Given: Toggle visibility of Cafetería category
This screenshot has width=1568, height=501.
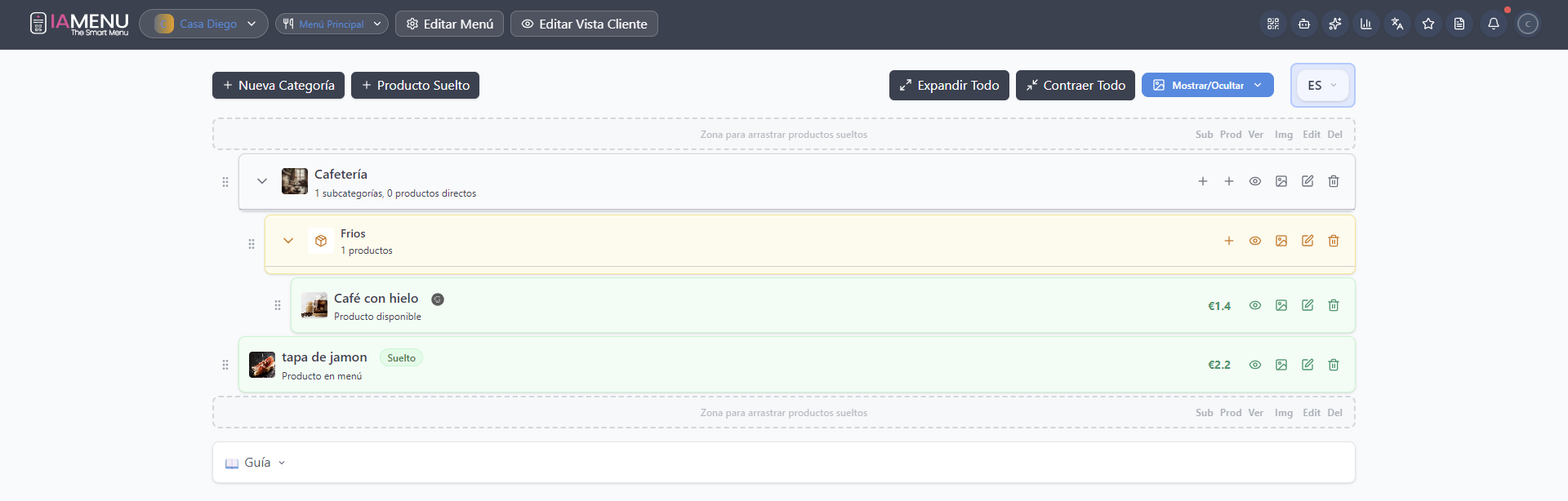Looking at the screenshot, I should (x=1255, y=181).
